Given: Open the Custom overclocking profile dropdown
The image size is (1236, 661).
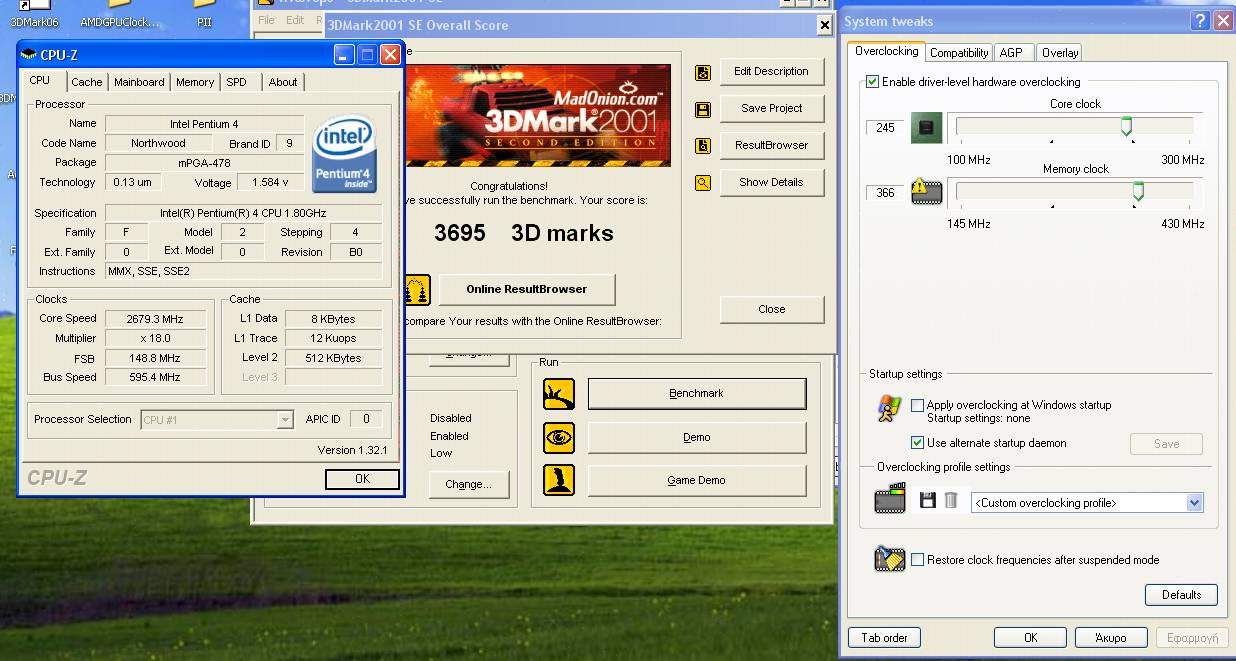Looking at the screenshot, I should tap(1195, 503).
